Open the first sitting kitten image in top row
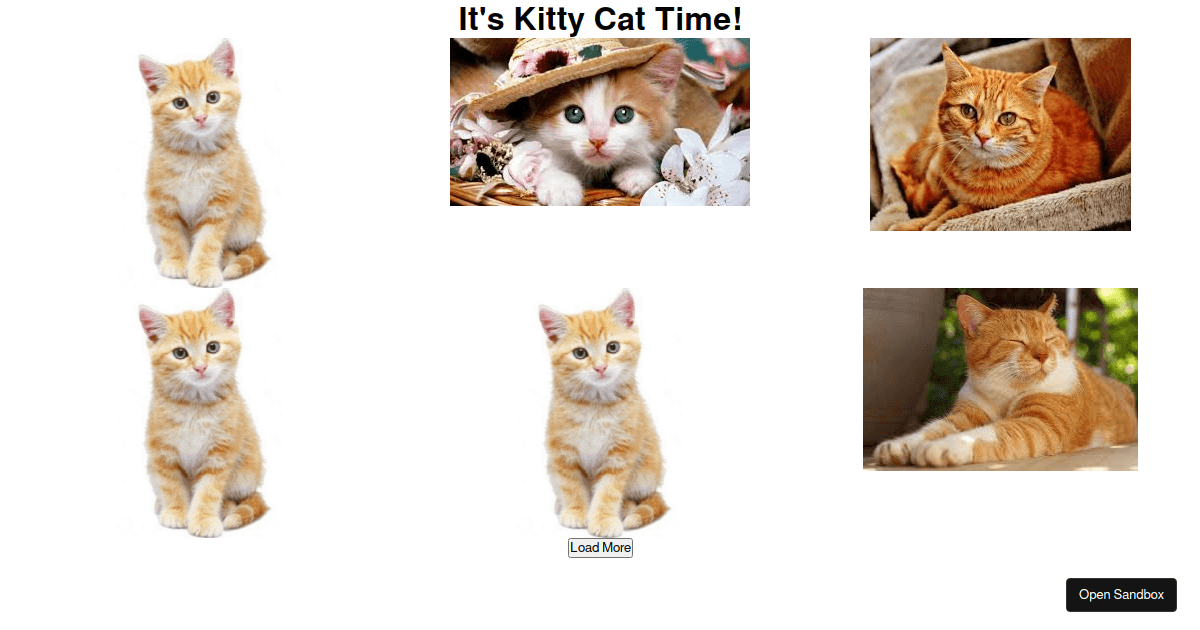The image size is (1200, 630). tap(200, 163)
